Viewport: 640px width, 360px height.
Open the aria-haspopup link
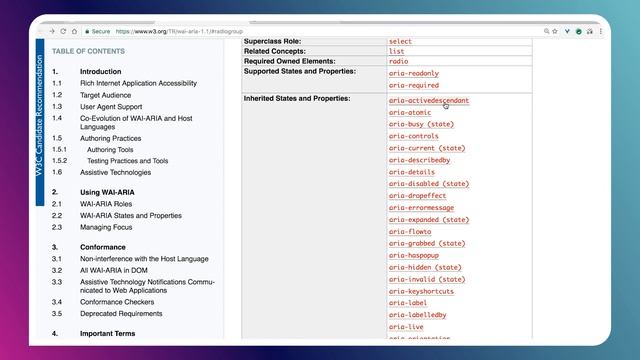pyautogui.click(x=413, y=256)
